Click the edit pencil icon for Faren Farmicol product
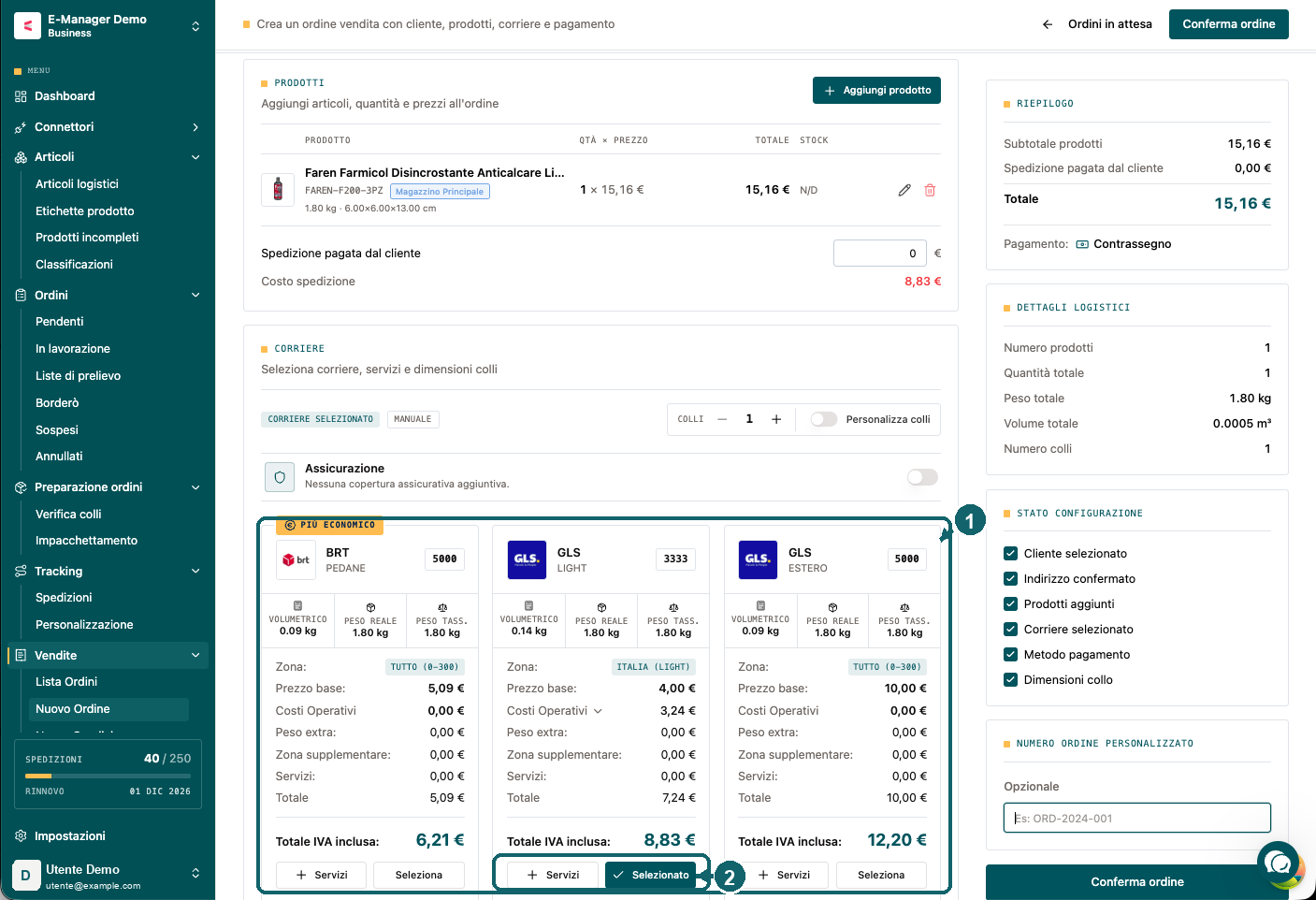Screen dimensions: 1316x900 tap(904, 190)
